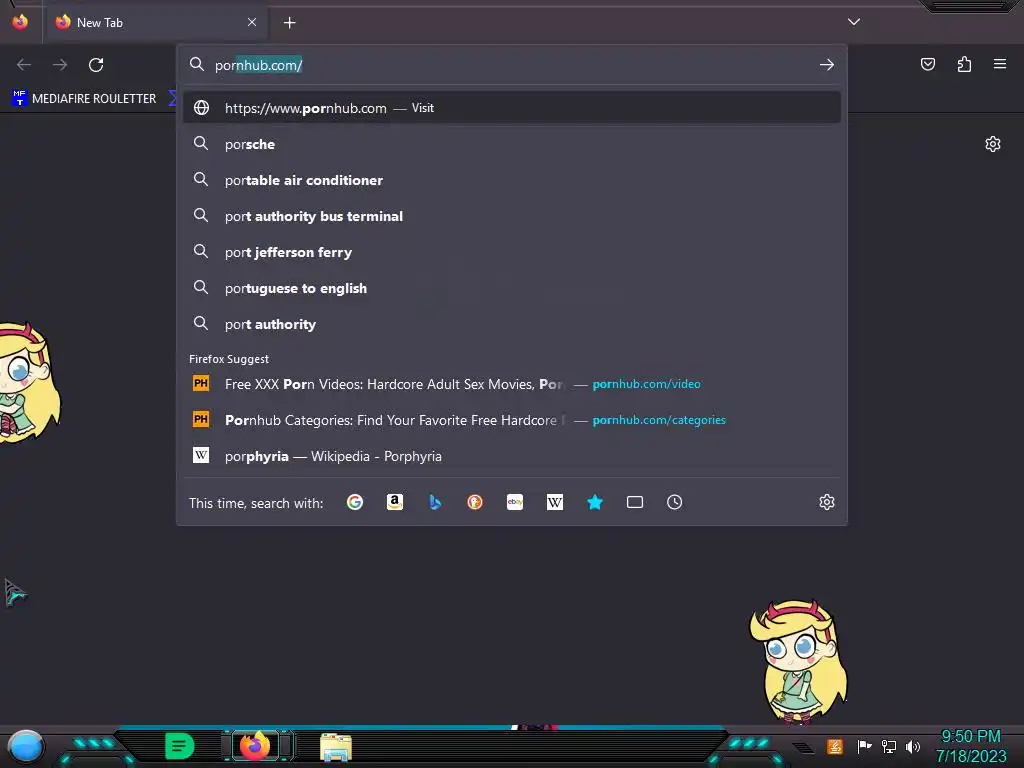The width and height of the screenshot is (1024, 768).
Task: Open the Action Center flag icon
Action: click(864, 746)
